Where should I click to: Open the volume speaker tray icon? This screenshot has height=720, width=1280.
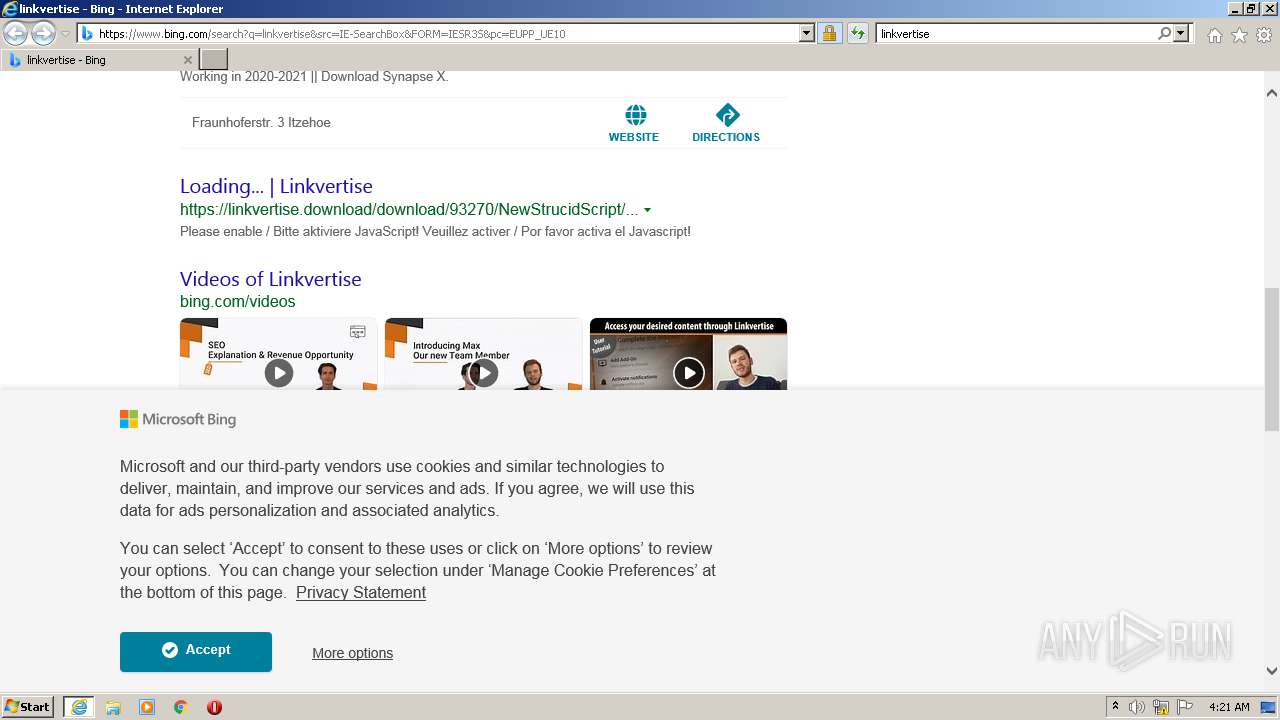1137,707
